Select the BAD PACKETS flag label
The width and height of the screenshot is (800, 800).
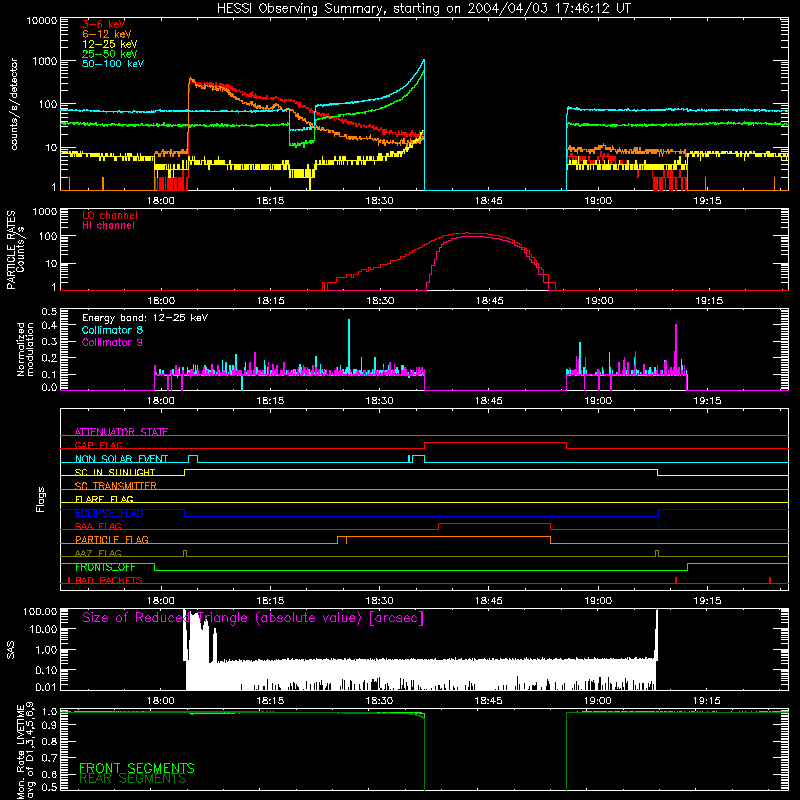click(x=109, y=580)
